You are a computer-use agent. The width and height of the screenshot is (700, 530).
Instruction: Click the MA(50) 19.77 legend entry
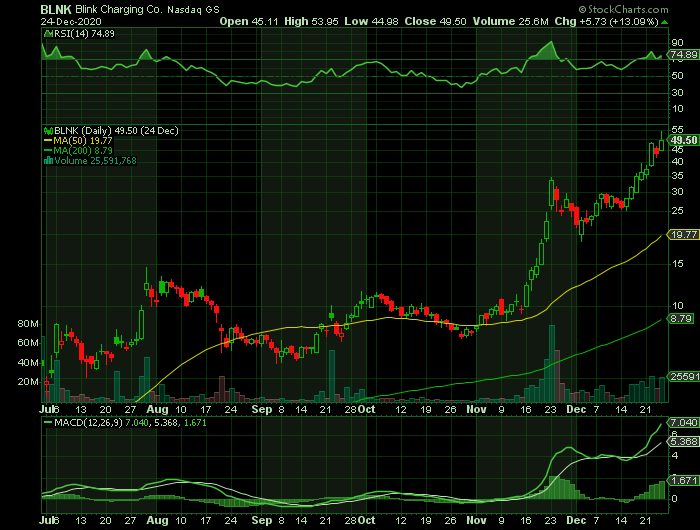(x=83, y=141)
